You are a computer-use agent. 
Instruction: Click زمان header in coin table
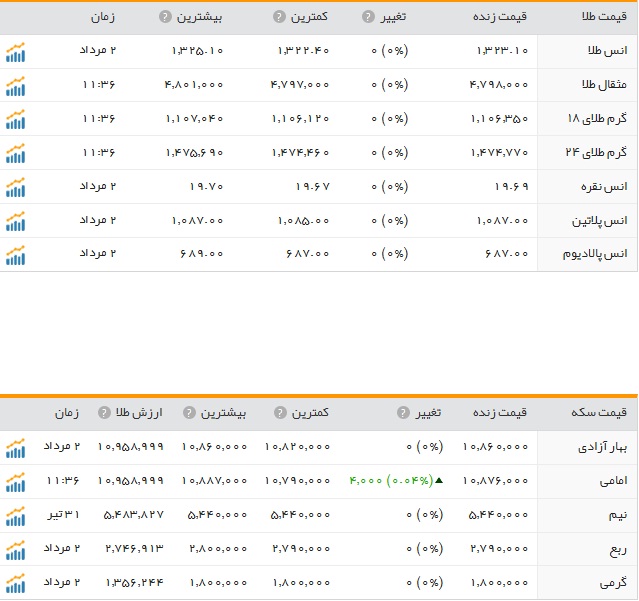[67, 413]
